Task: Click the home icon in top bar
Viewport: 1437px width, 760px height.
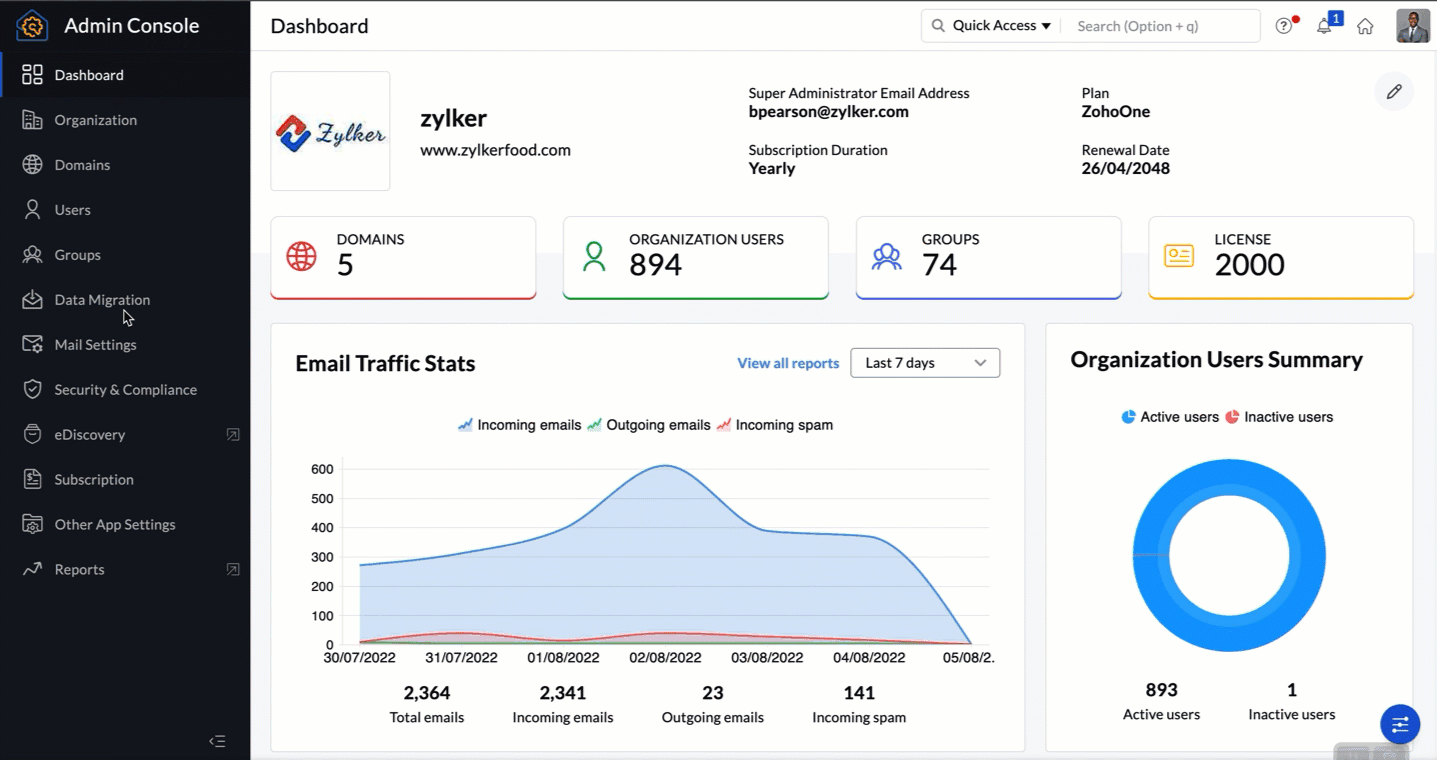Action: [1365, 27]
